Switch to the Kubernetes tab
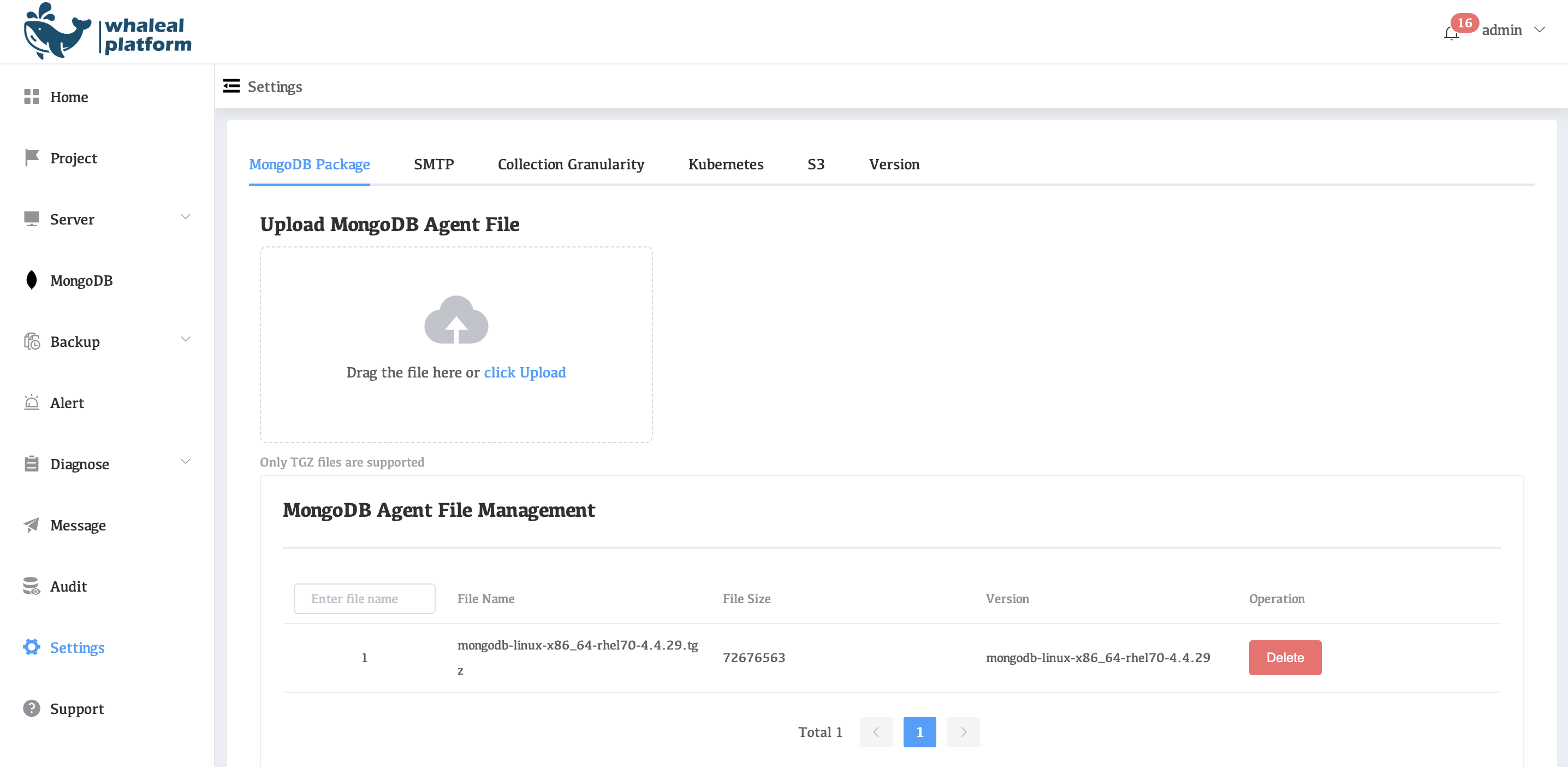The height and width of the screenshot is (767, 1568). [726, 164]
